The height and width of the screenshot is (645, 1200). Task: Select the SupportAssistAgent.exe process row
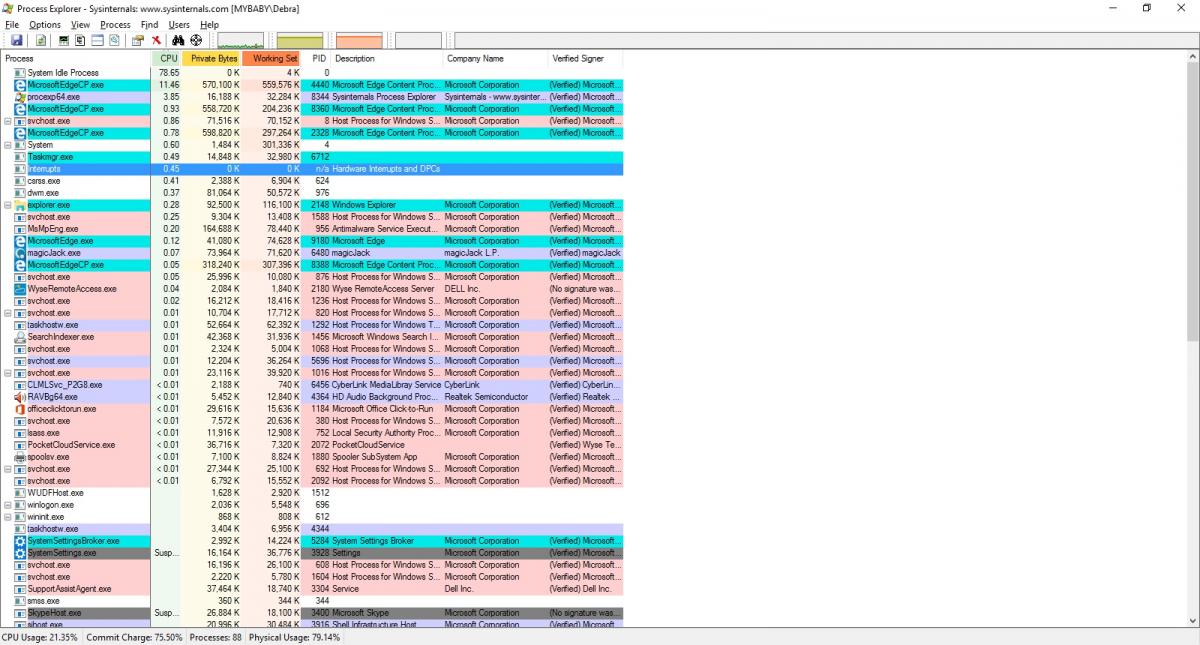(312, 589)
